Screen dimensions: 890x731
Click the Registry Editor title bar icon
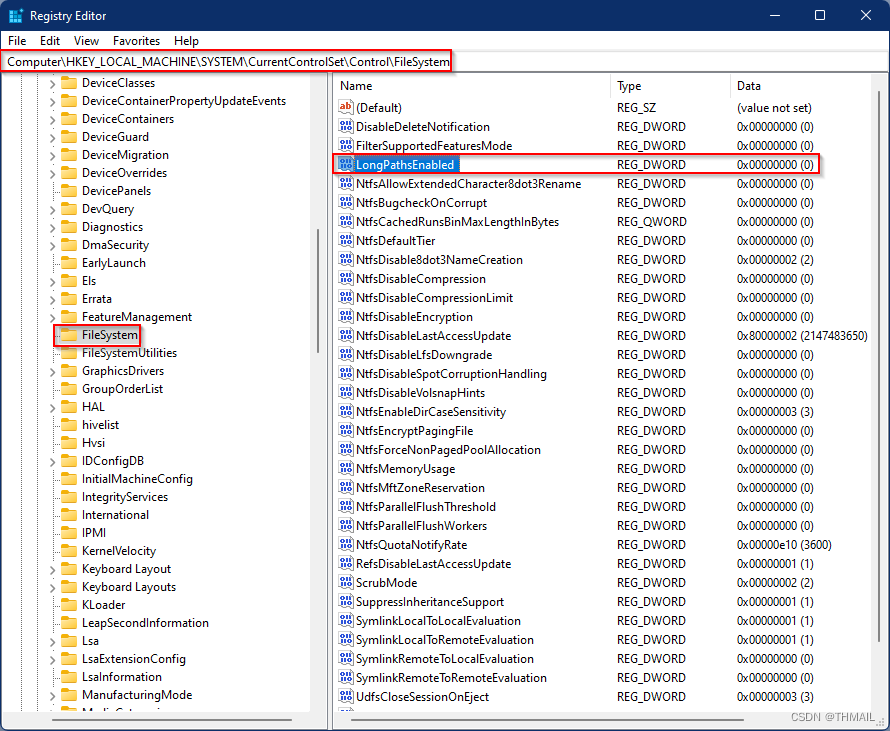[15, 15]
